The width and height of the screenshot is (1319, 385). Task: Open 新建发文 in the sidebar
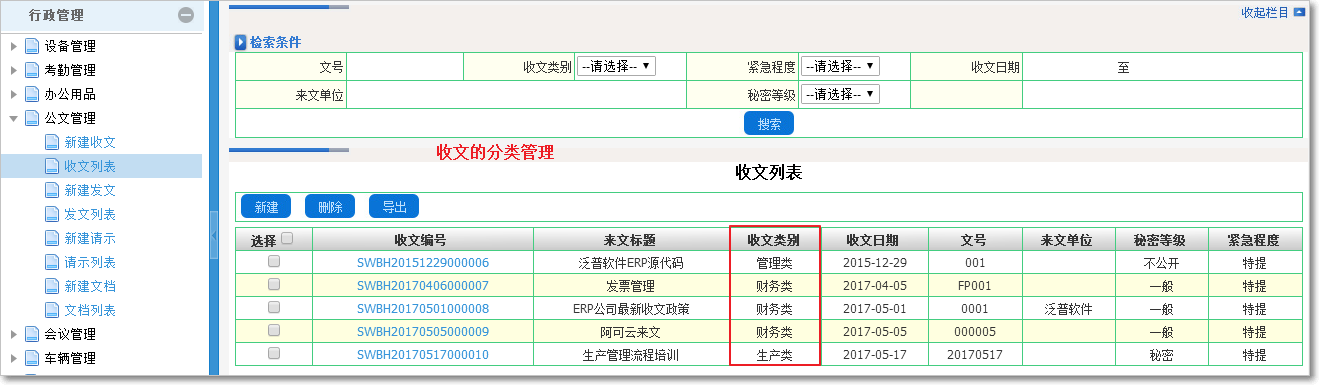point(90,190)
